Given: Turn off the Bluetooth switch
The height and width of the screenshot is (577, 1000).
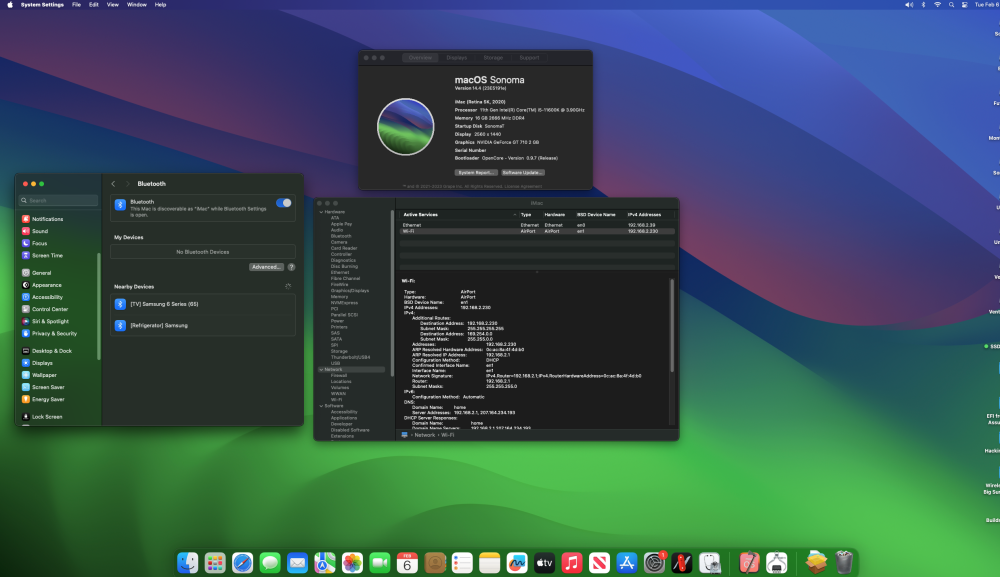Looking at the screenshot, I should (284, 203).
